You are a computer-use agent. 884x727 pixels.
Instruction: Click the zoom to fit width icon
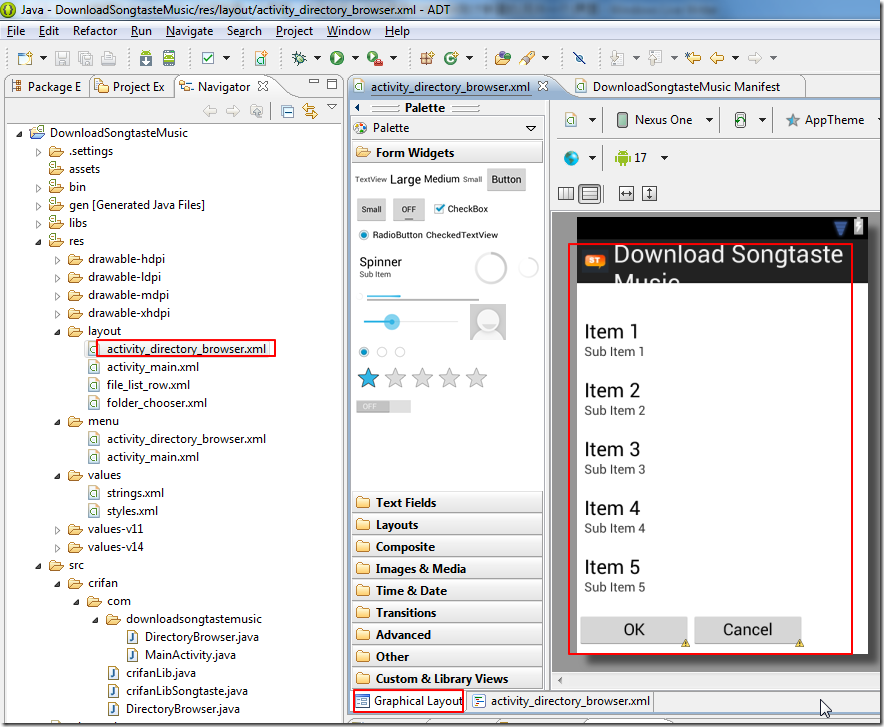tap(627, 193)
